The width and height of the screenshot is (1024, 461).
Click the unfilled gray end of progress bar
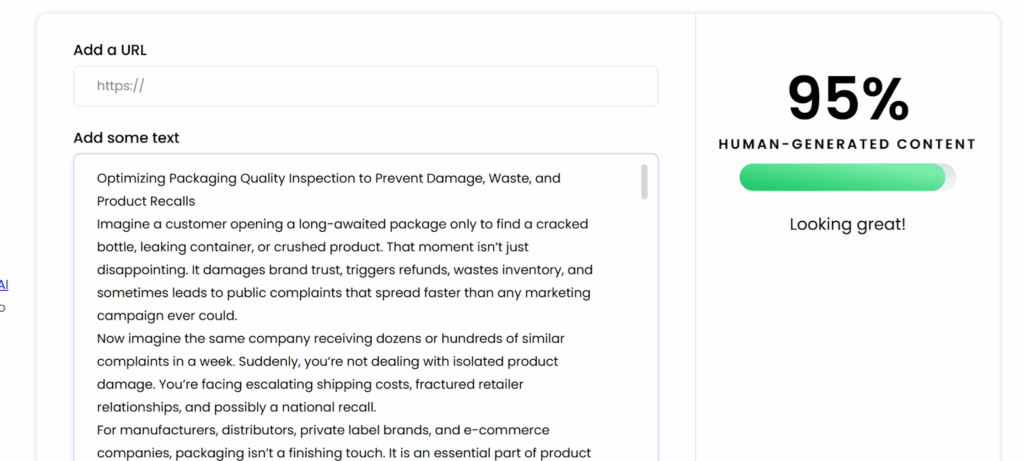(x=951, y=178)
